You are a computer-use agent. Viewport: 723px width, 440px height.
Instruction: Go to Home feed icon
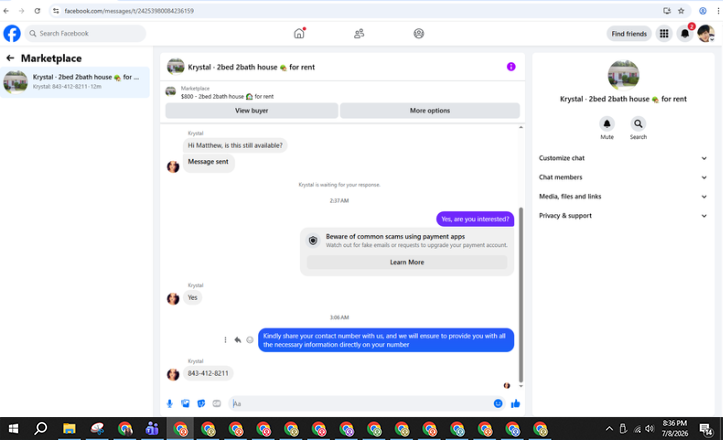click(299, 33)
